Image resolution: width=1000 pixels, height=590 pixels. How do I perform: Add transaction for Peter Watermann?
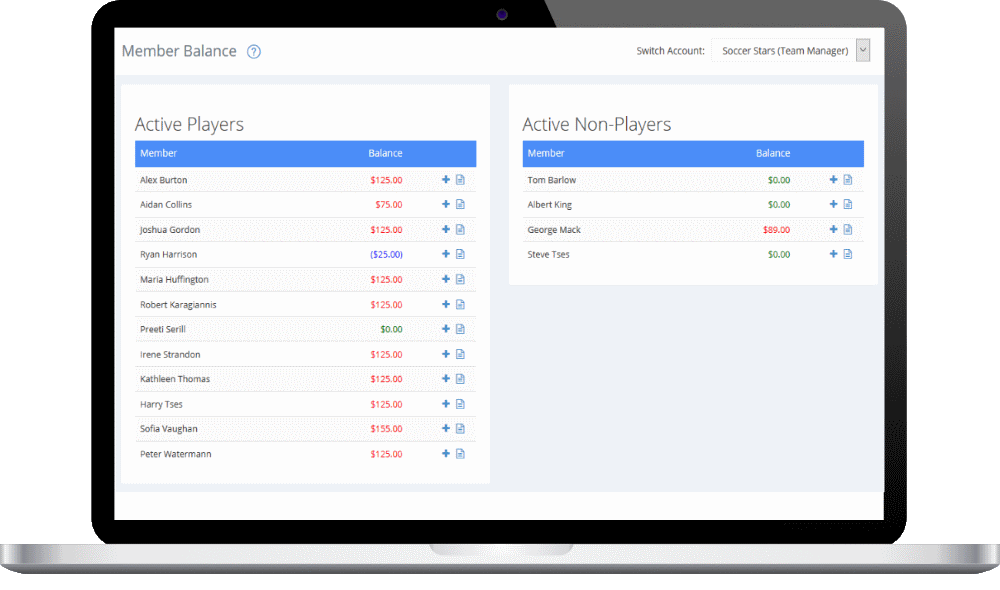(446, 454)
